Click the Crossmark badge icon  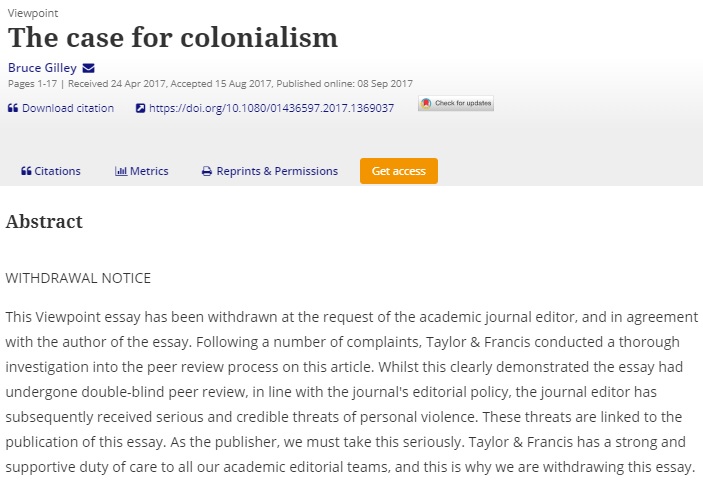coord(426,103)
